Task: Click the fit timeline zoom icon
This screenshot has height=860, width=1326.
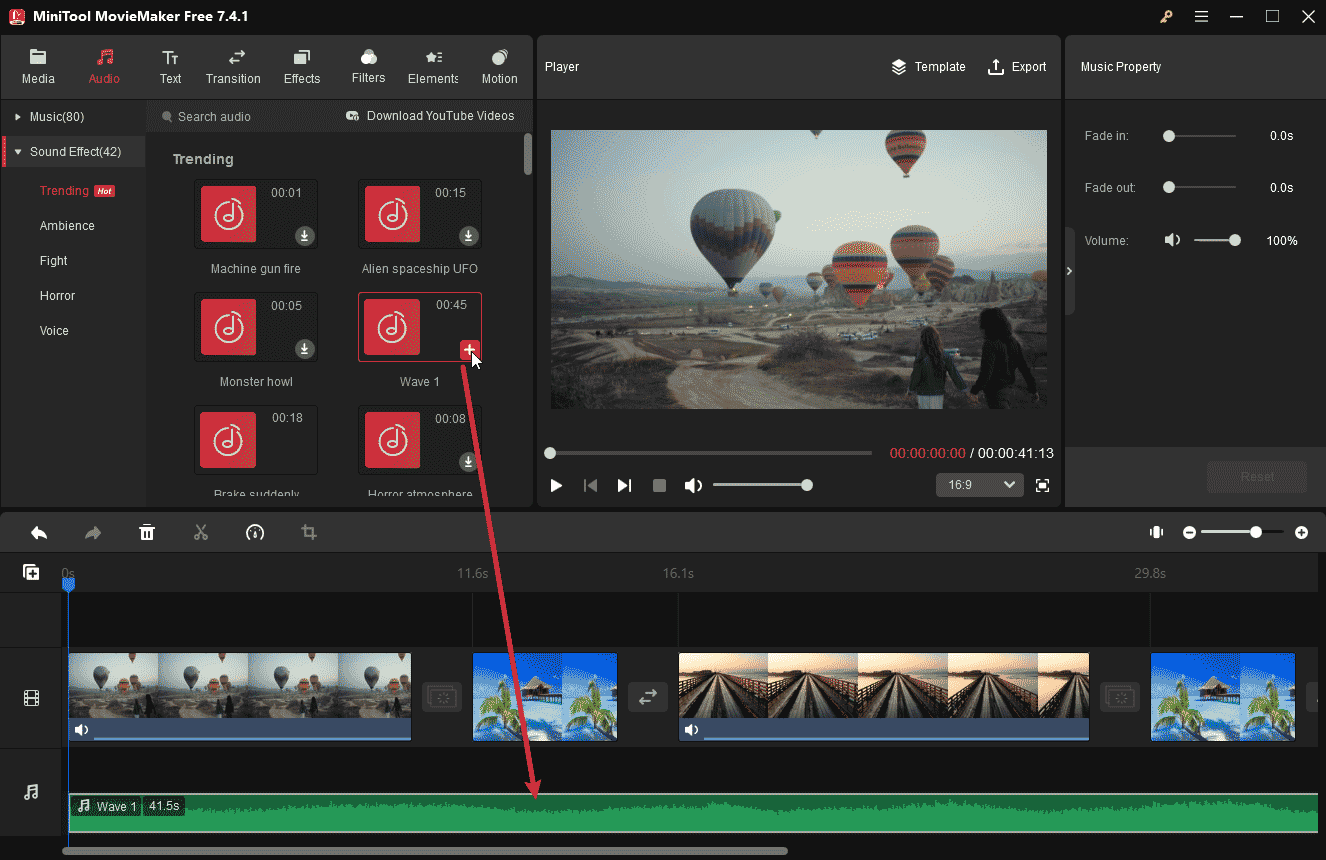Action: tap(1157, 533)
